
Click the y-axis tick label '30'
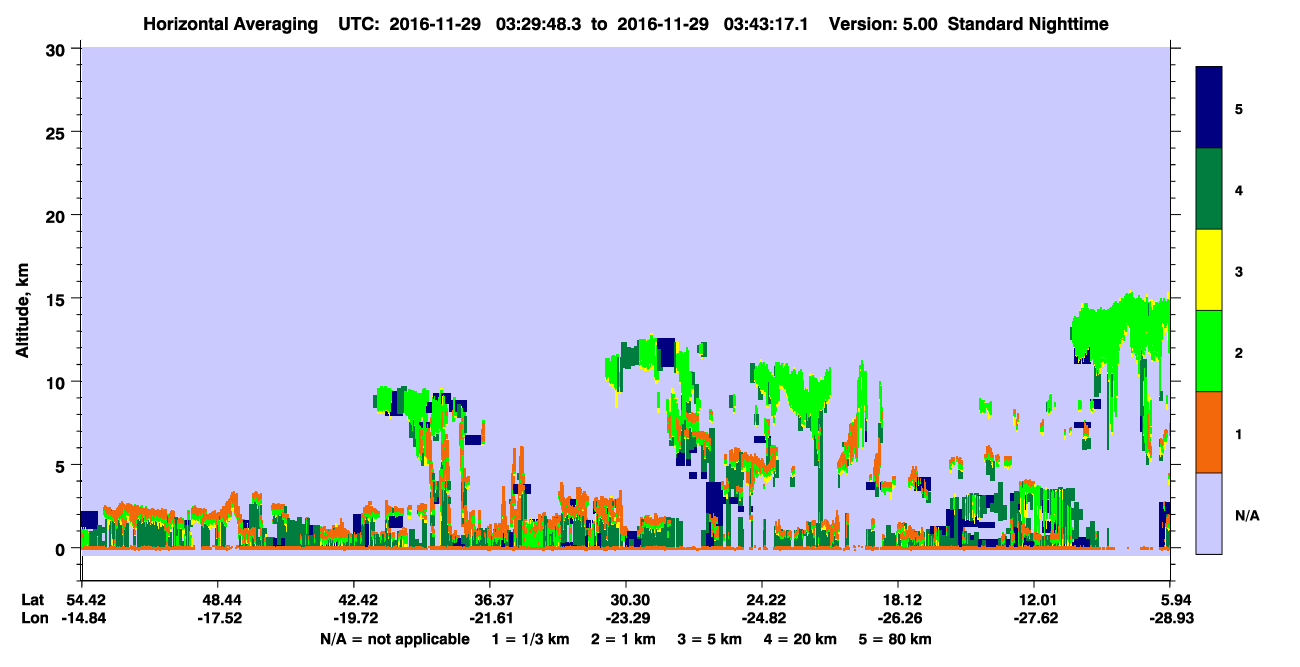[x=58, y=48]
